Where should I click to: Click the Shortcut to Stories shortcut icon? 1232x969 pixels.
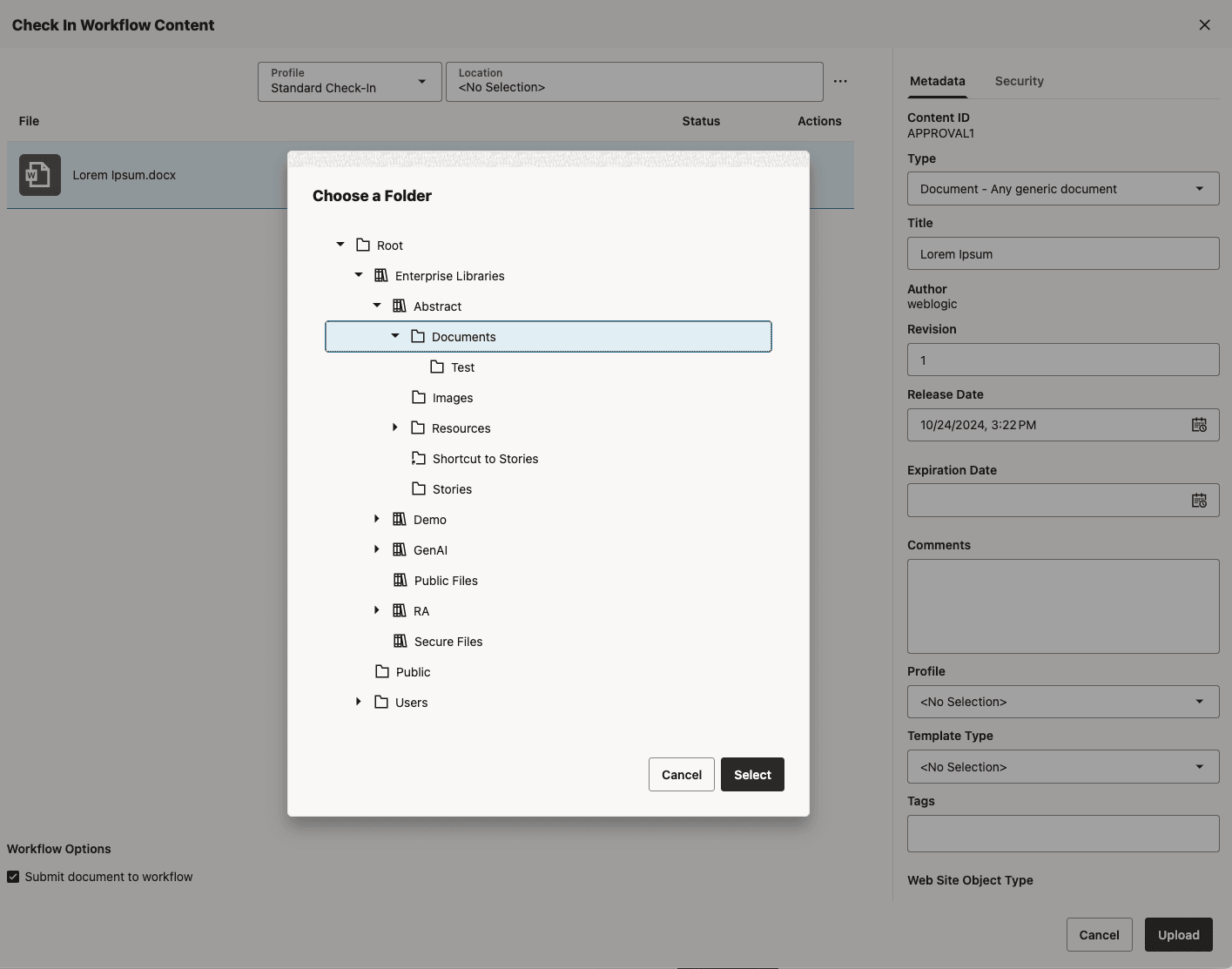coord(419,458)
